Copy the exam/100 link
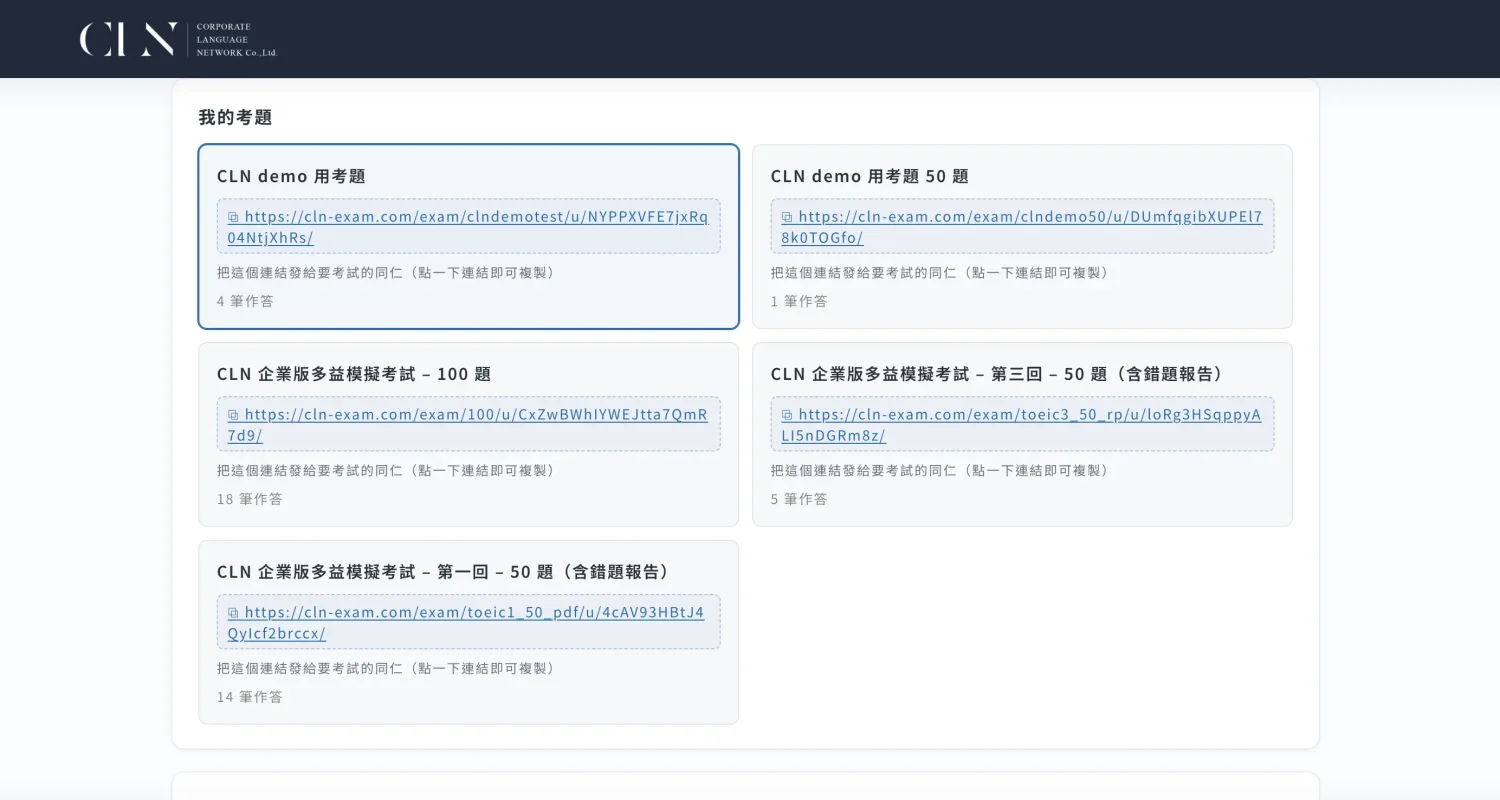This screenshot has height=800, width=1500. 468,425
